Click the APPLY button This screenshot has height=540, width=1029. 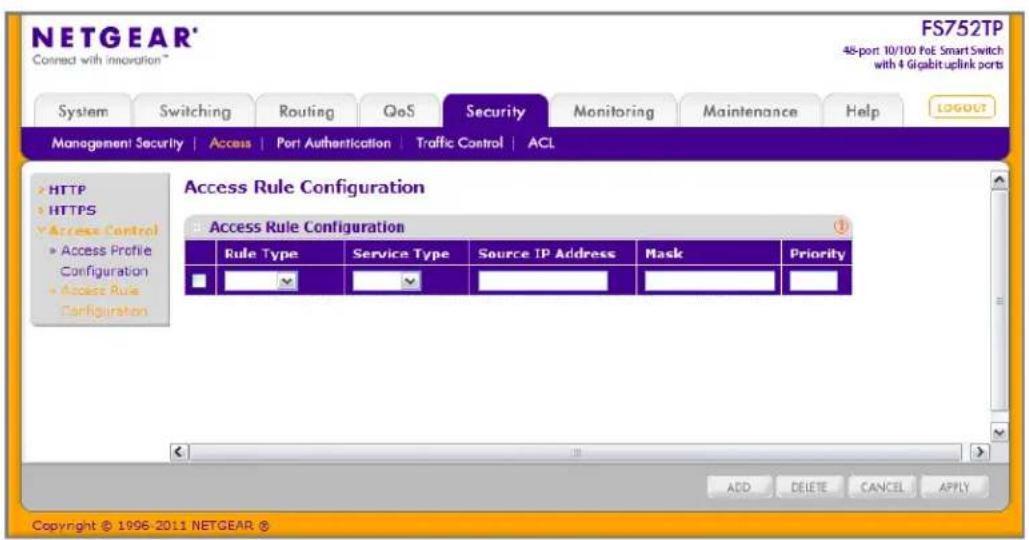[x=954, y=488]
